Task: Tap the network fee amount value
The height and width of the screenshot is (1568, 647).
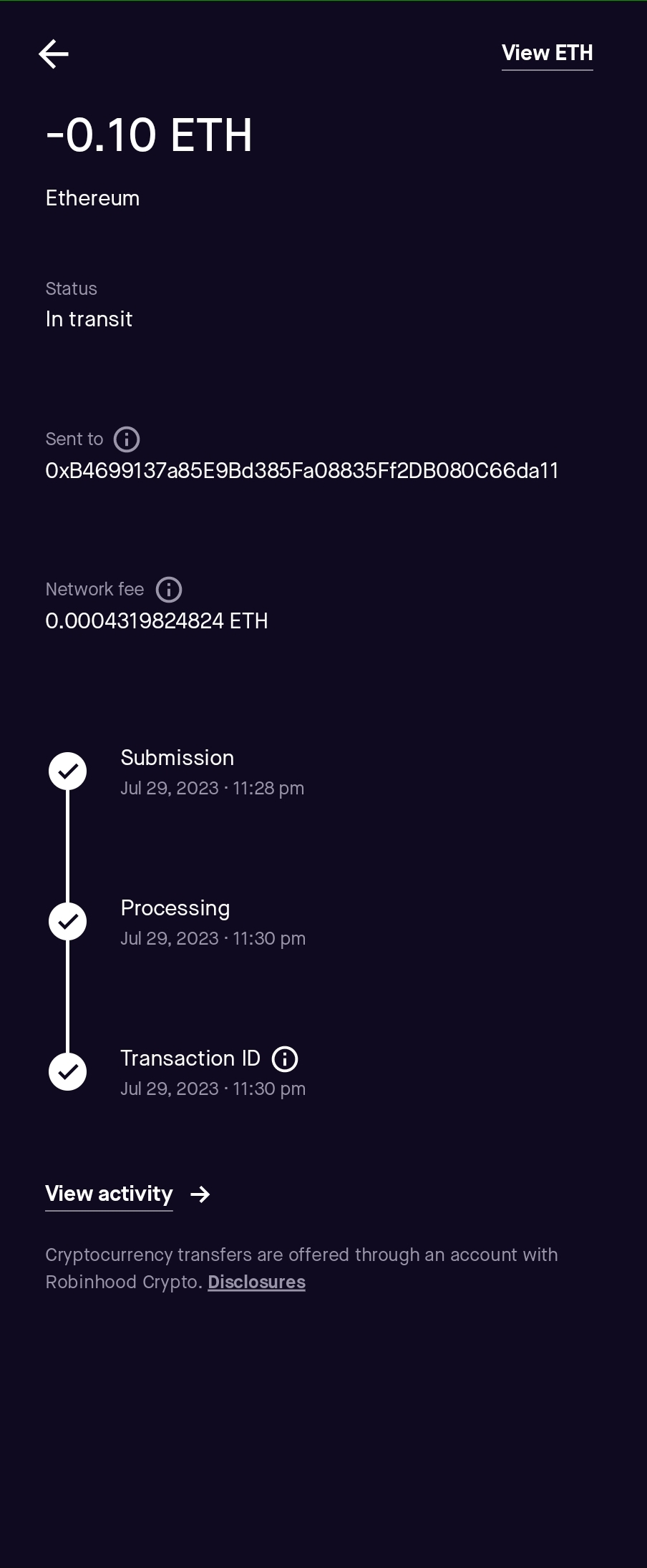Action: [156, 621]
